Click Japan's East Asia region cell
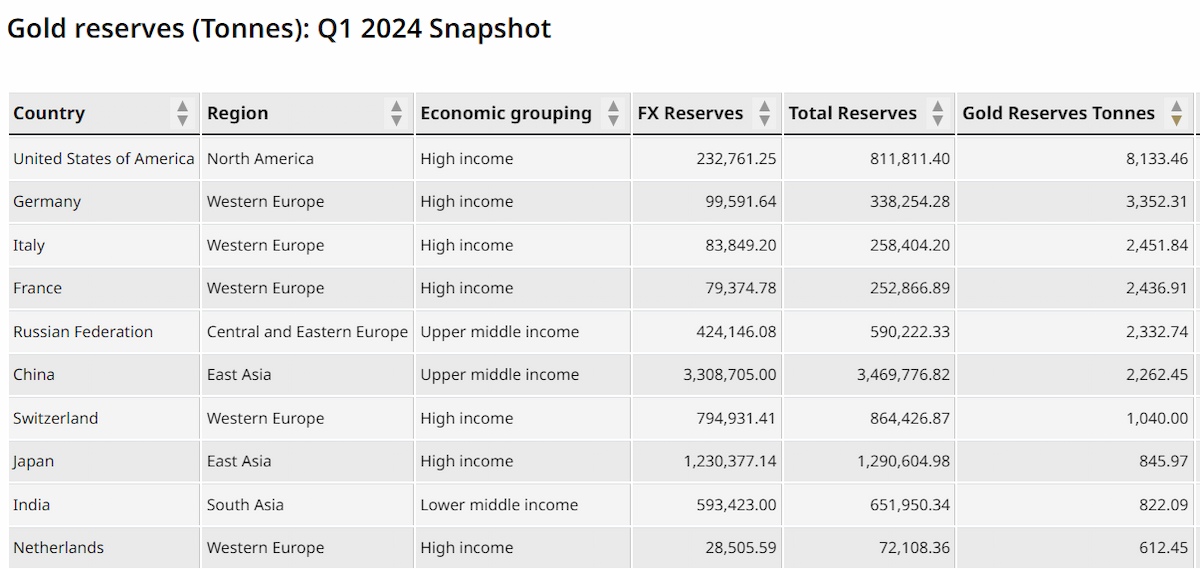Image resolution: width=1200 pixels, height=570 pixels. coord(239,461)
